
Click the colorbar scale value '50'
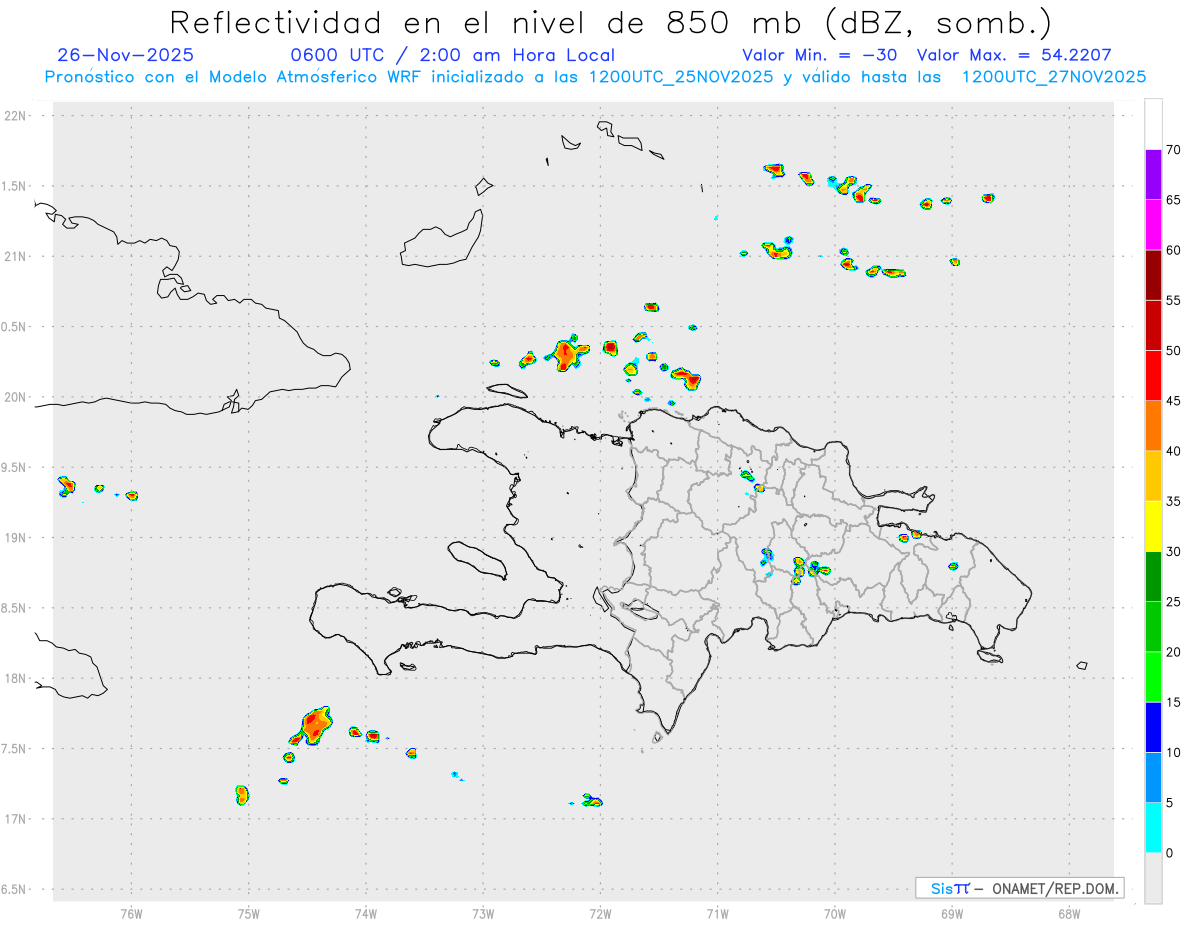[x=1174, y=351]
